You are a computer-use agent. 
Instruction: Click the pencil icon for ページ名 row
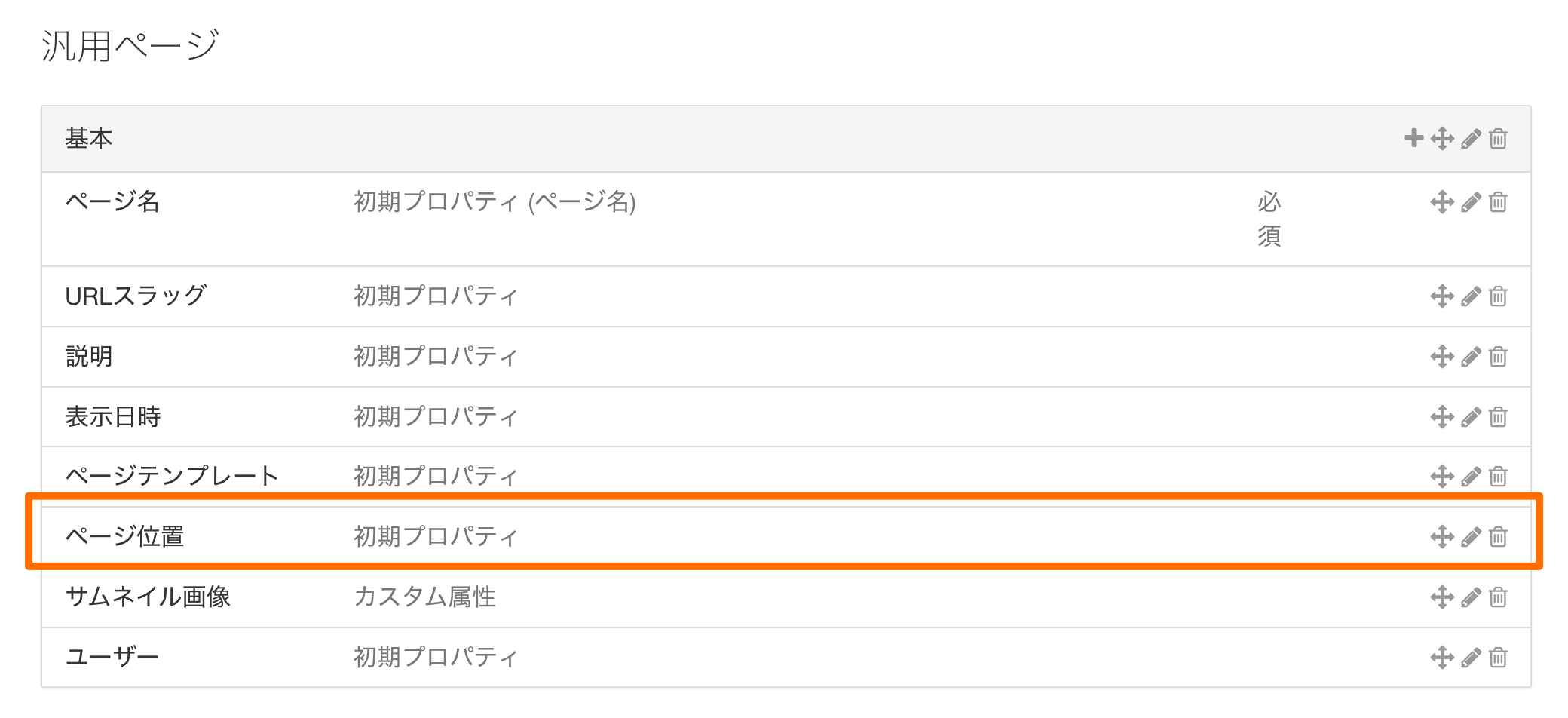coord(1471,202)
